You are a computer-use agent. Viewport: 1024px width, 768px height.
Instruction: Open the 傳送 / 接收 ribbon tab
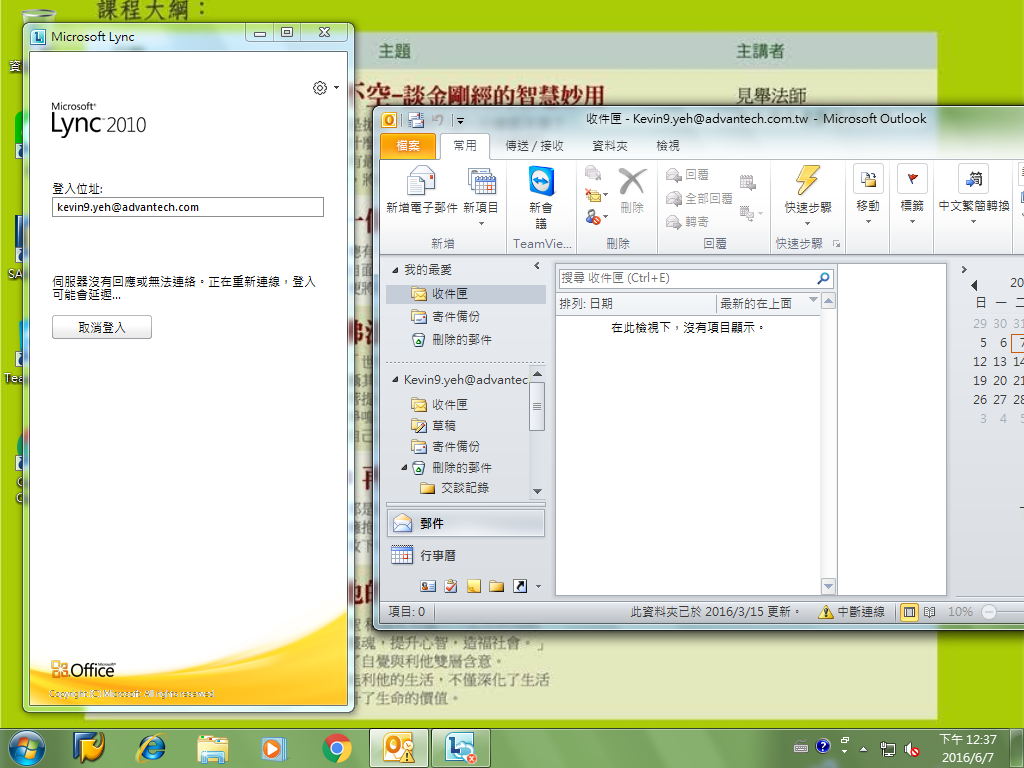tap(534, 146)
